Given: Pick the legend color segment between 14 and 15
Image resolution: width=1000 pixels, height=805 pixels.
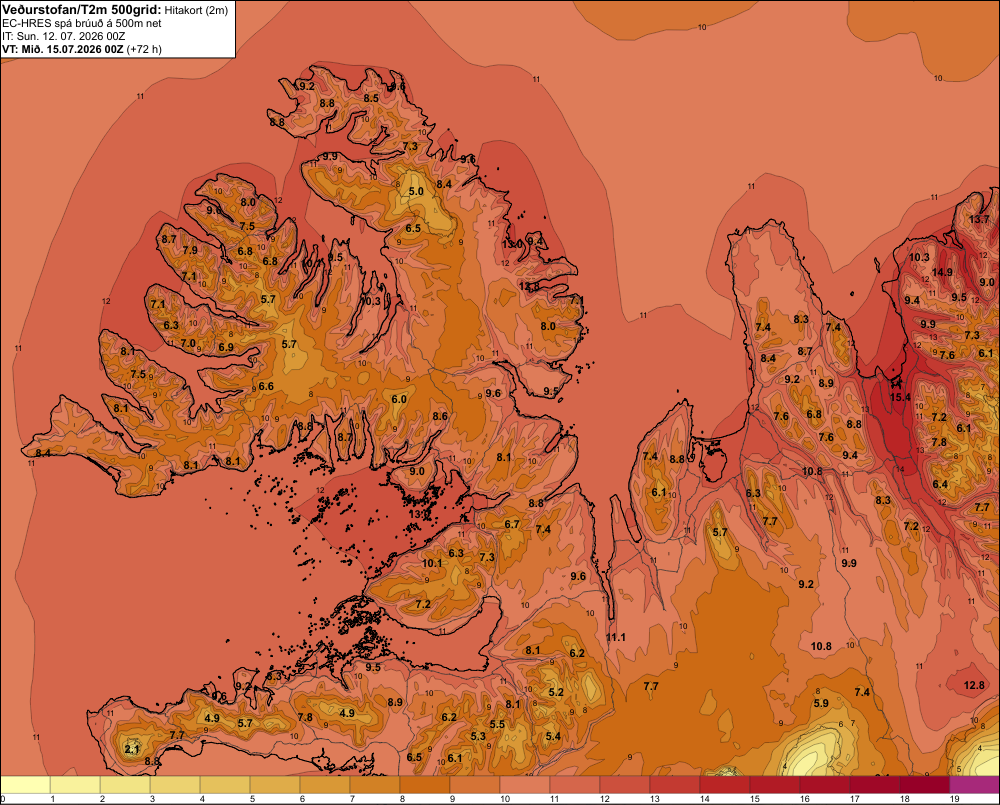Looking at the screenshot, I should [x=724, y=785].
